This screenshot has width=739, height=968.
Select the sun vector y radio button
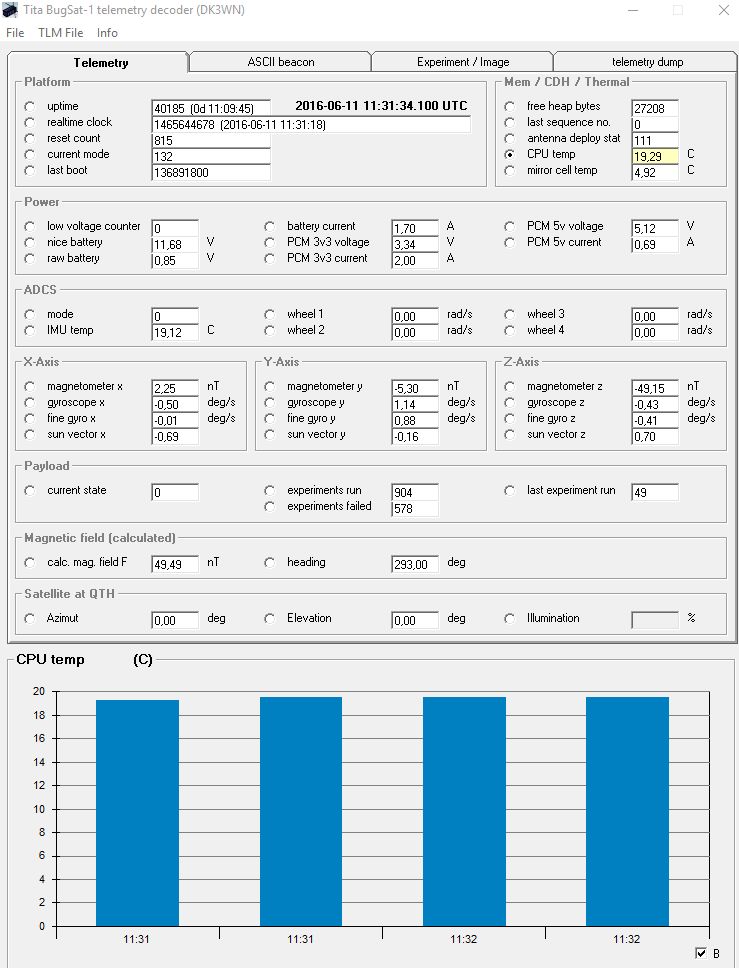click(x=269, y=435)
